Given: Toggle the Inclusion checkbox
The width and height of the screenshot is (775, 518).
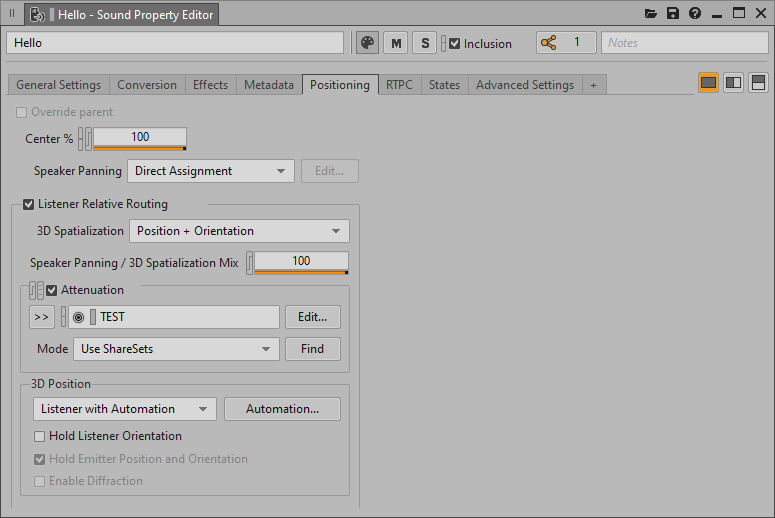Looking at the screenshot, I should [455, 44].
